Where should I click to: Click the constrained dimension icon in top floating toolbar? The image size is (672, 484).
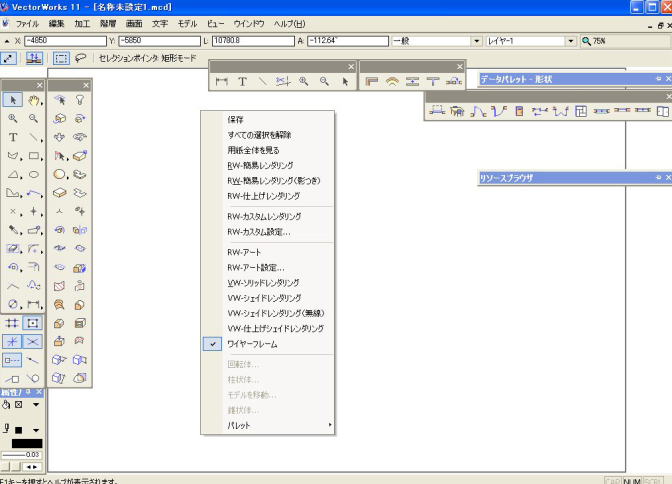coord(221,81)
